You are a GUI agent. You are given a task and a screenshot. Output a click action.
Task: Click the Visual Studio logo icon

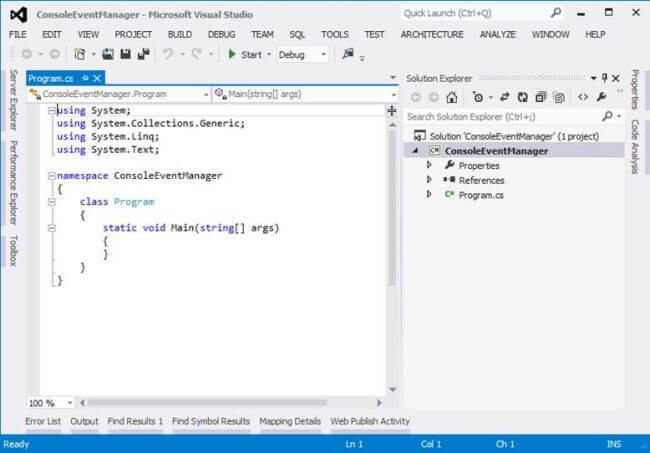[x=19, y=15]
